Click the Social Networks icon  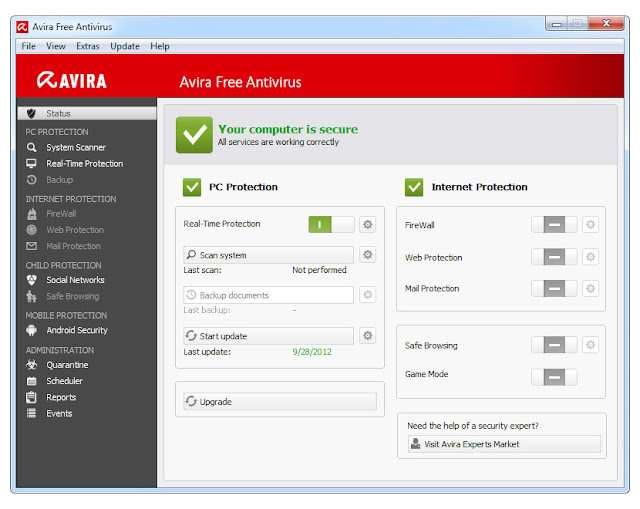click(x=31, y=280)
